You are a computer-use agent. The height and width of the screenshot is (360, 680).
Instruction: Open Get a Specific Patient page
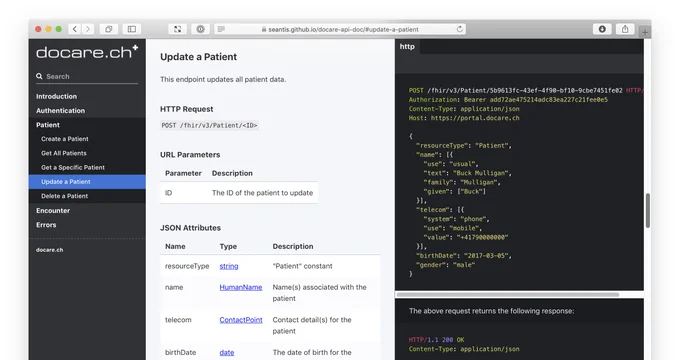(73, 167)
